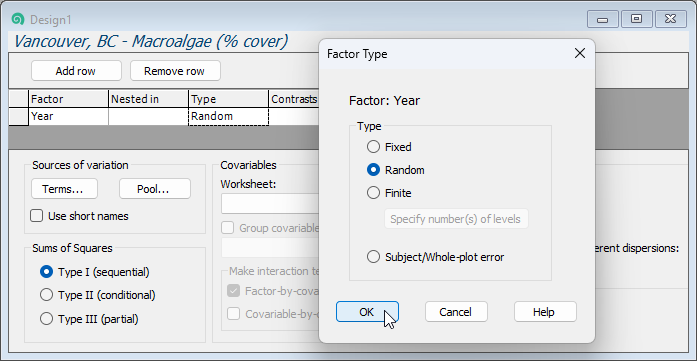Image resolution: width=697 pixels, height=361 pixels.
Task: Open the Terms... dialog
Action: click(x=64, y=189)
